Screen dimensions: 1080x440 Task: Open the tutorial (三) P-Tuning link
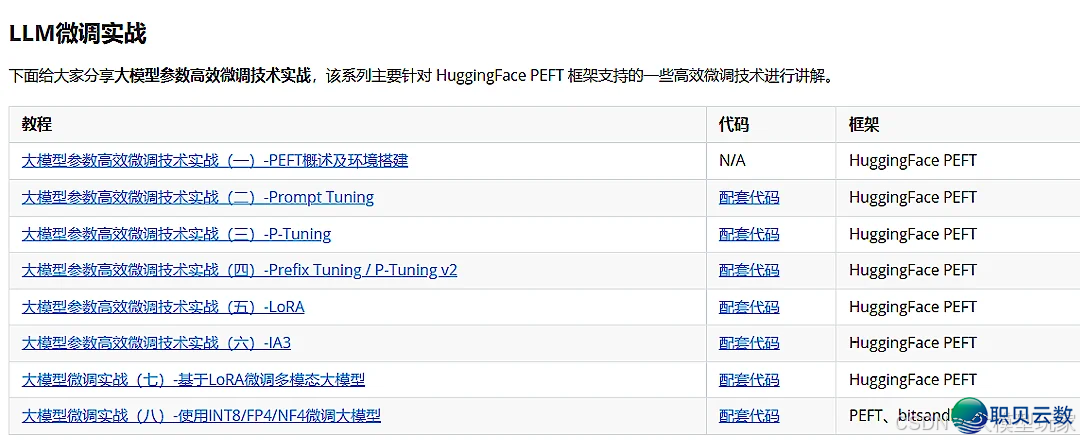176,234
